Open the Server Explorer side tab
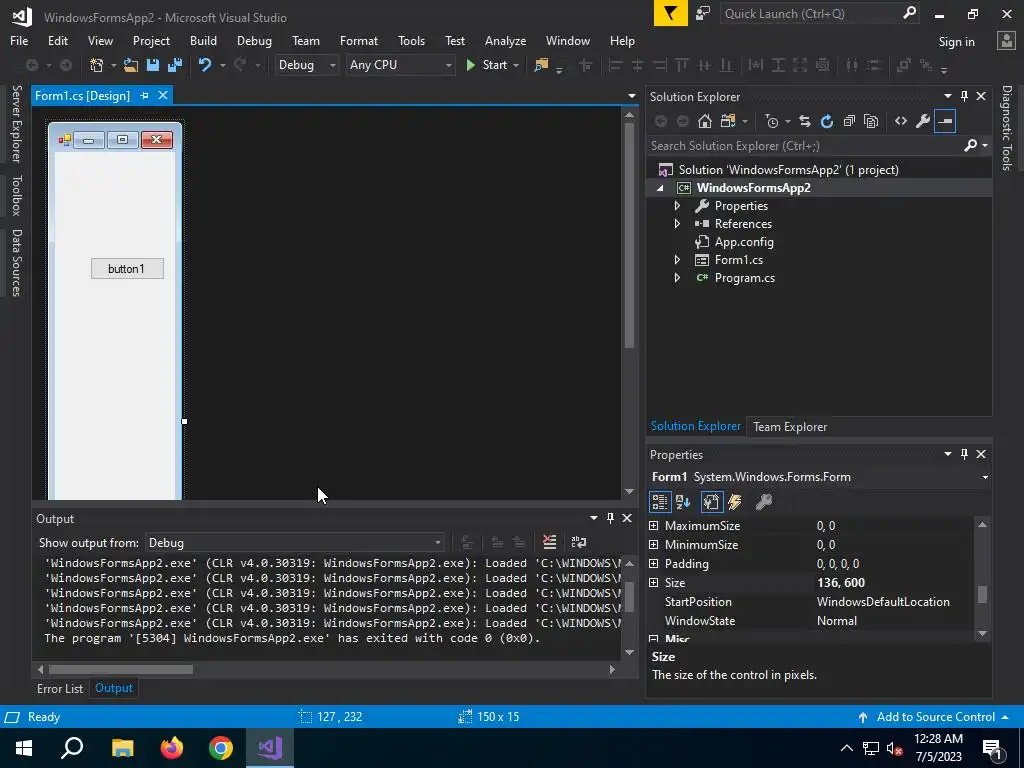Screen dimensions: 1024x768 point(16,123)
